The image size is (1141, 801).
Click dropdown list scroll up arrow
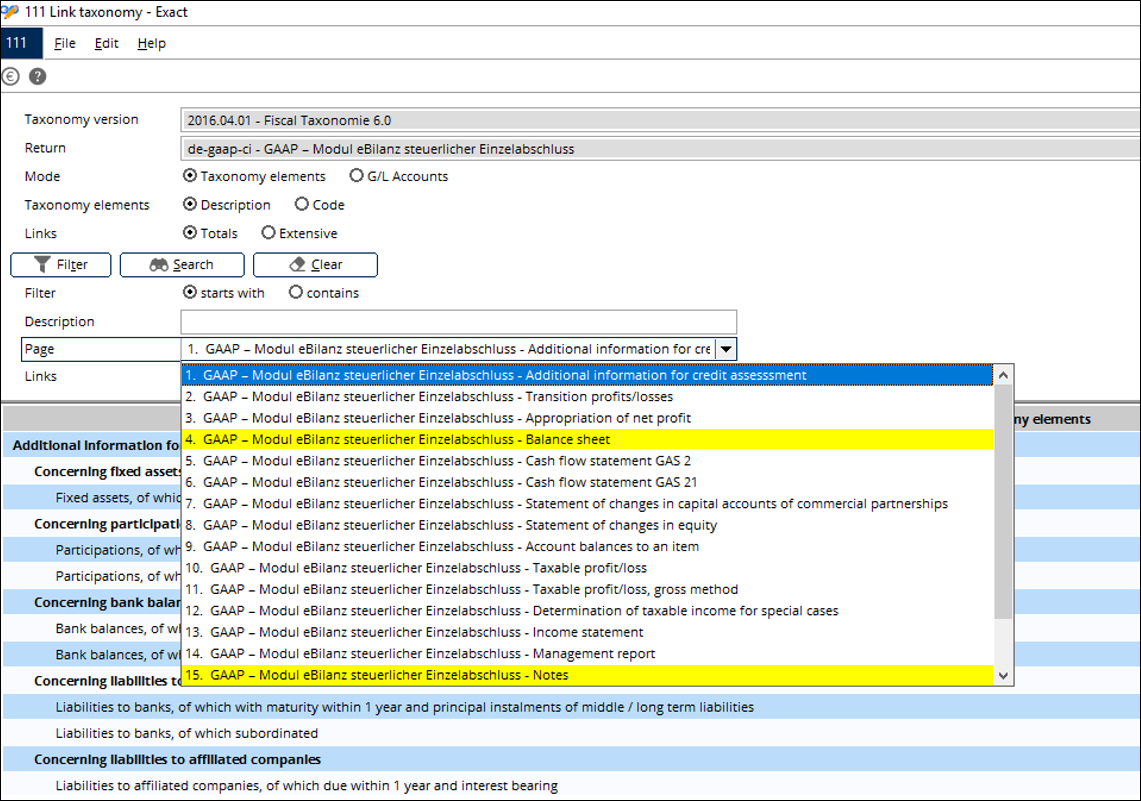tap(1003, 375)
